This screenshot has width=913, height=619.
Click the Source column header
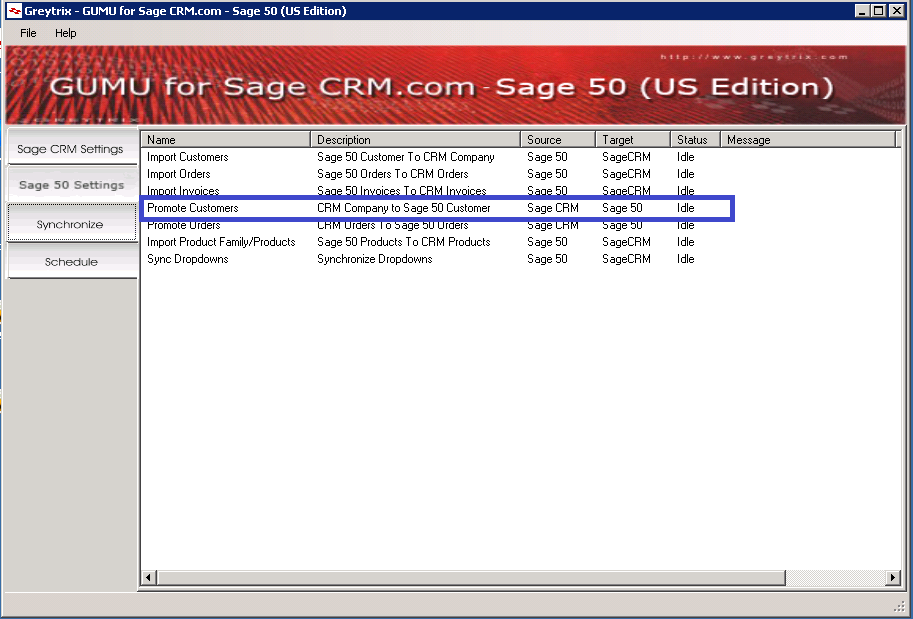(558, 140)
